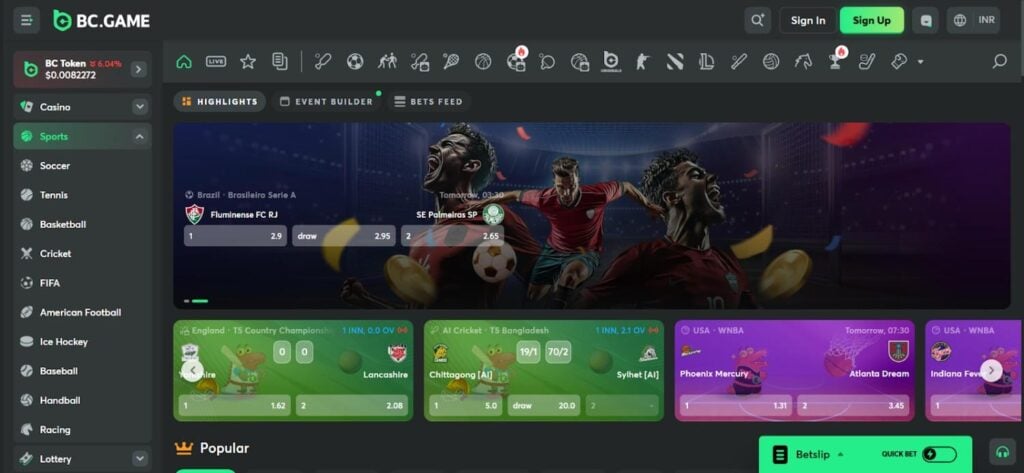Image resolution: width=1024 pixels, height=473 pixels.
Task: Select League of Legends icon in sports bar
Action: pyautogui.click(x=707, y=61)
